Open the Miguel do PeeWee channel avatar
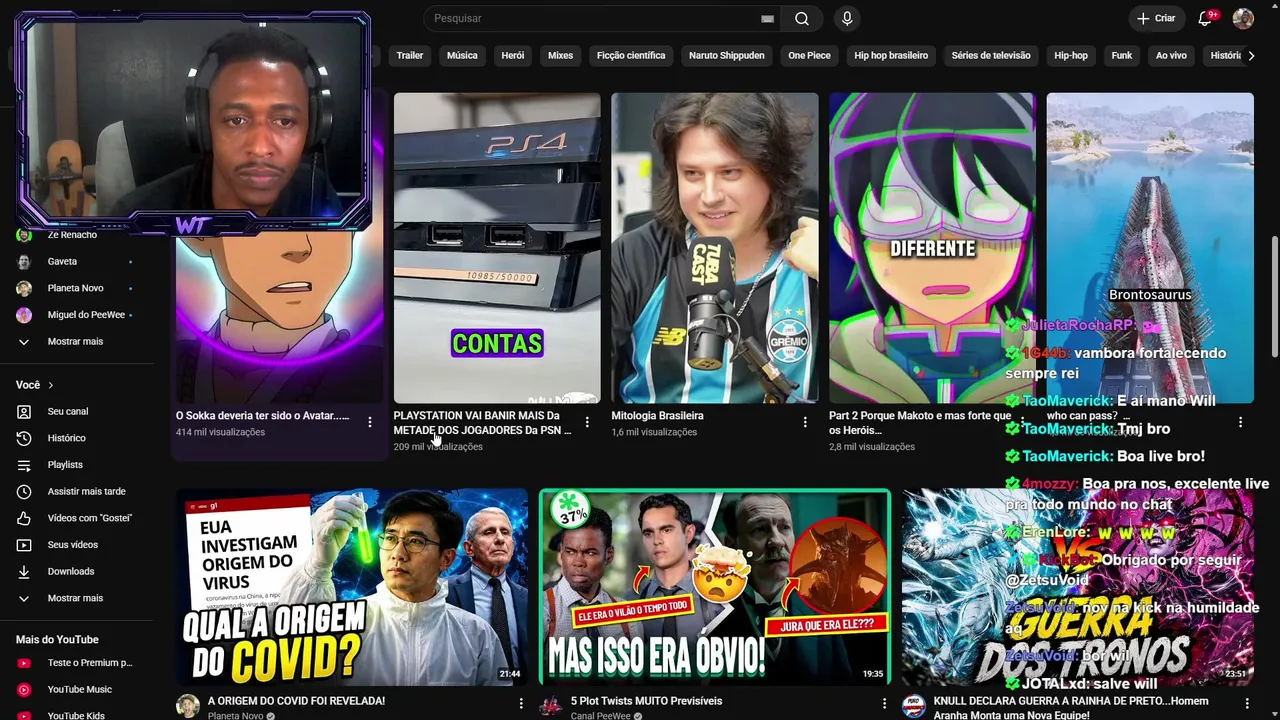Image resolution: width=1280 pixels, height=720 pixels. pos(24,315)
